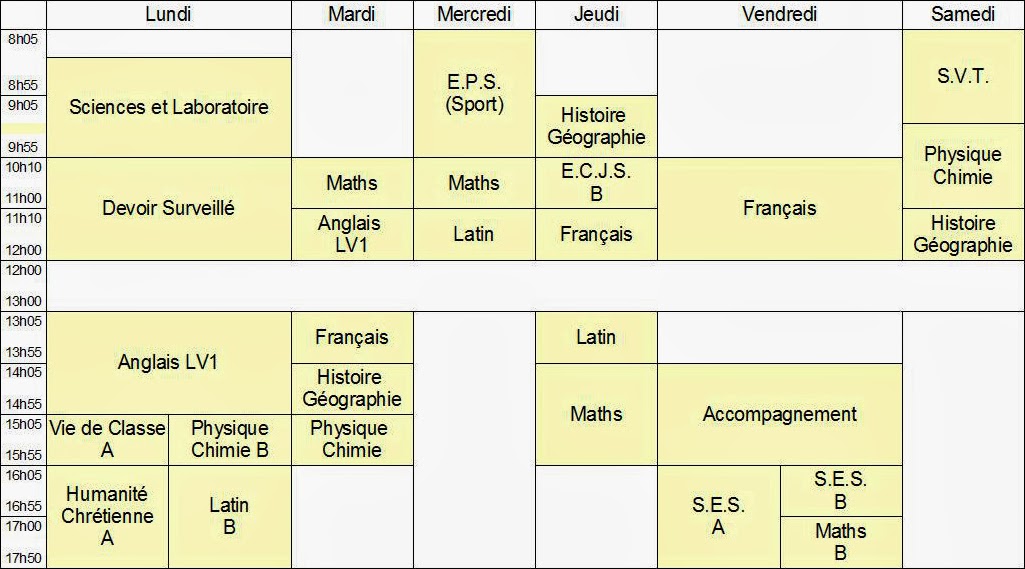
Task: Select the S.V.T. class on Samedi
Action: [963, 76]
